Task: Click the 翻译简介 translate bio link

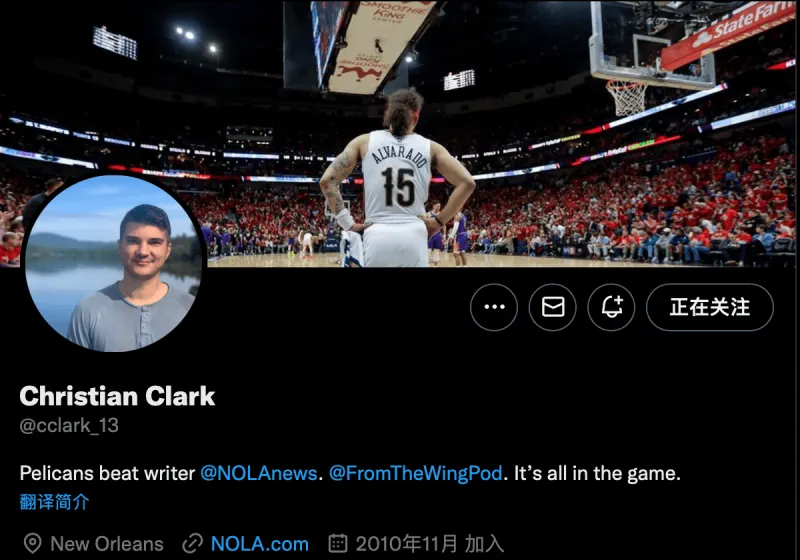Action: pyautogui.click(x=54, y=502)
